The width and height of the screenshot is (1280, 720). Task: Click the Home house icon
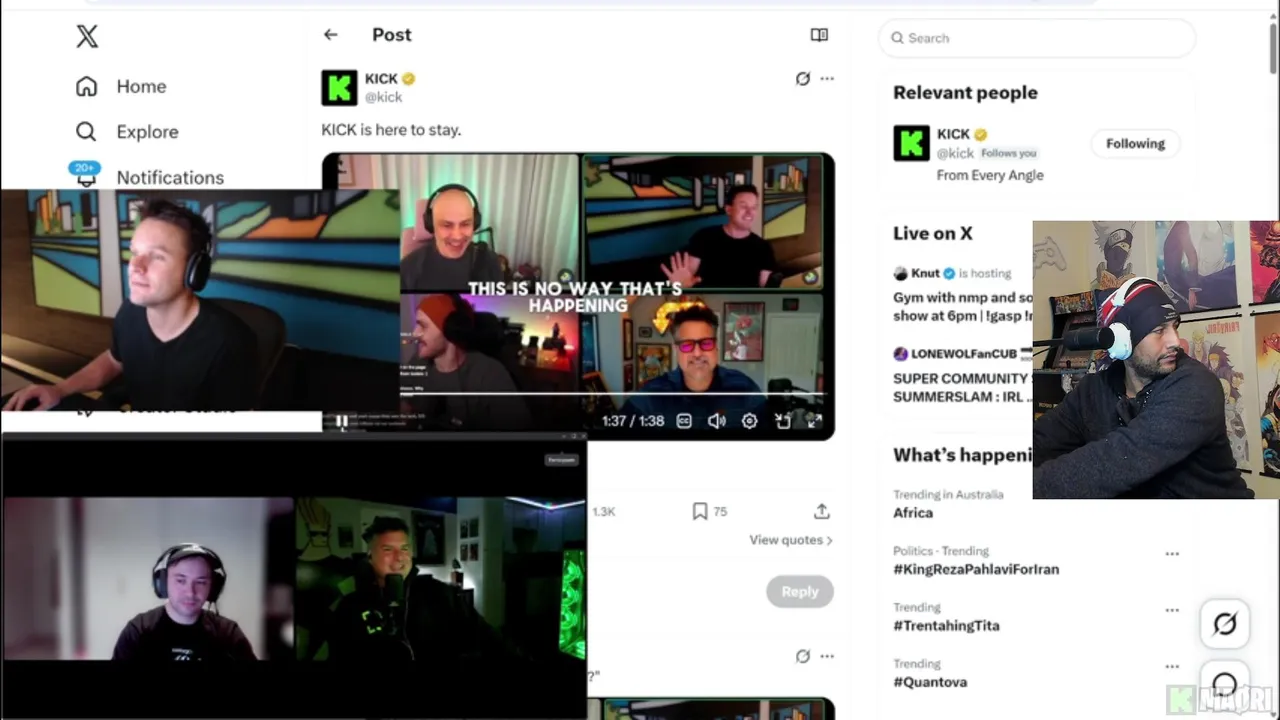click(86, 86)
